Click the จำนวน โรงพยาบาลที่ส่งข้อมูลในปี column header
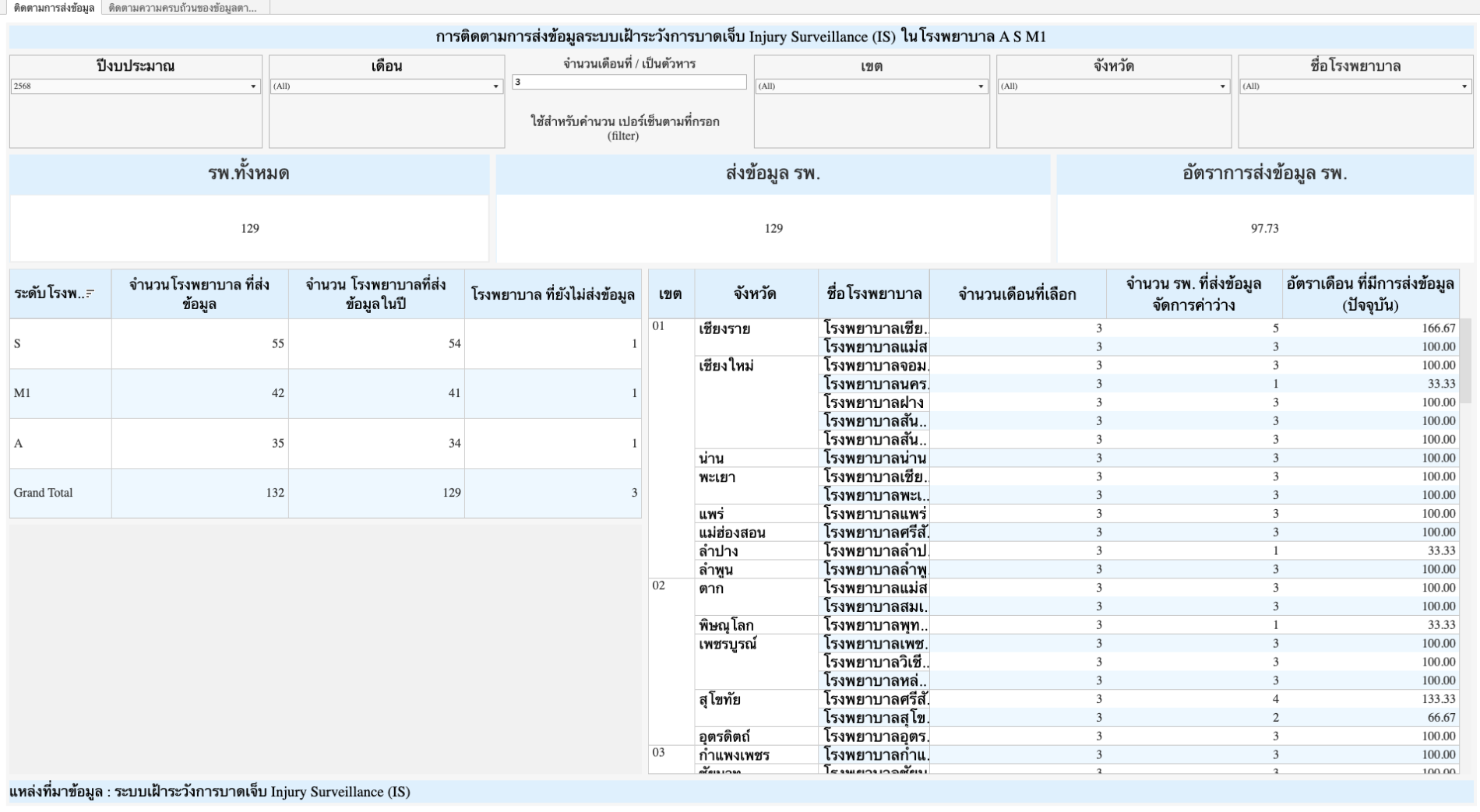Viewport: 1480px width, 812px height. click(x=376, y=294)
